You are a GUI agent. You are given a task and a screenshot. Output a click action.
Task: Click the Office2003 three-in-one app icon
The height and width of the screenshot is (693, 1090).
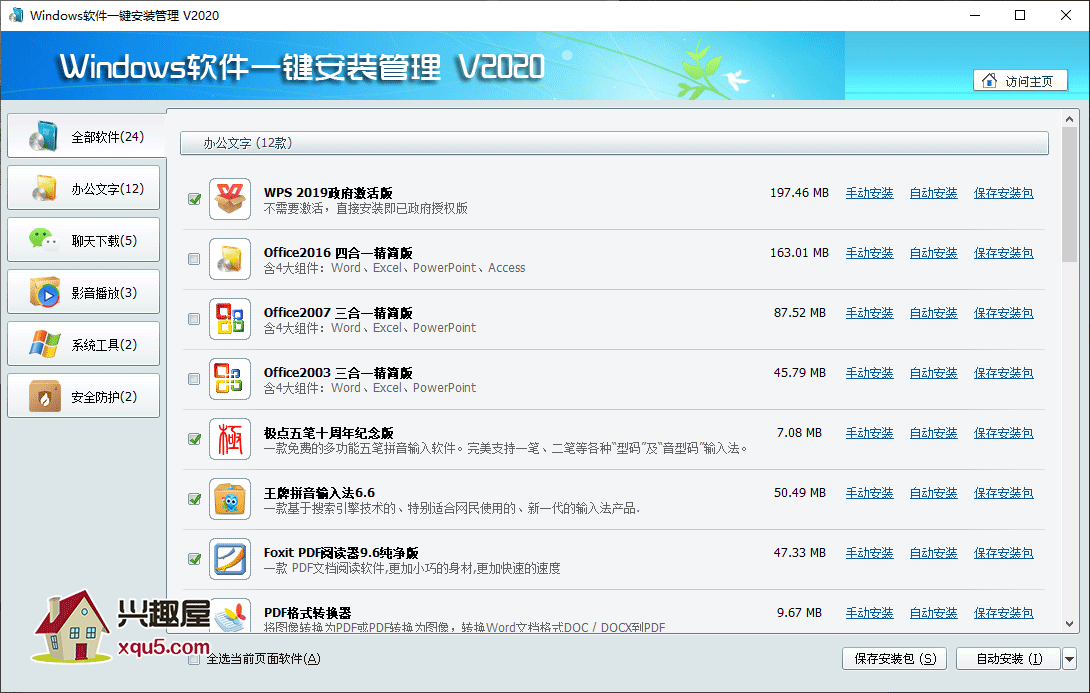pos(230,379)
